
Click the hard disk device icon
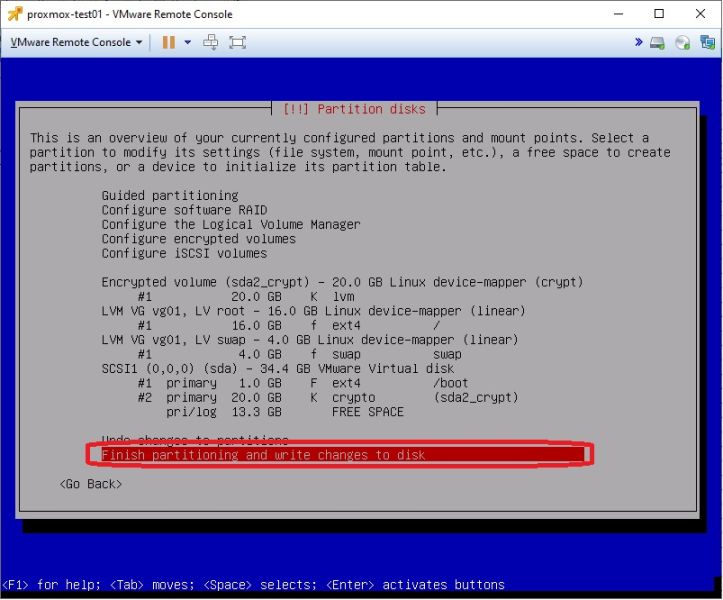tap(657, 43)
